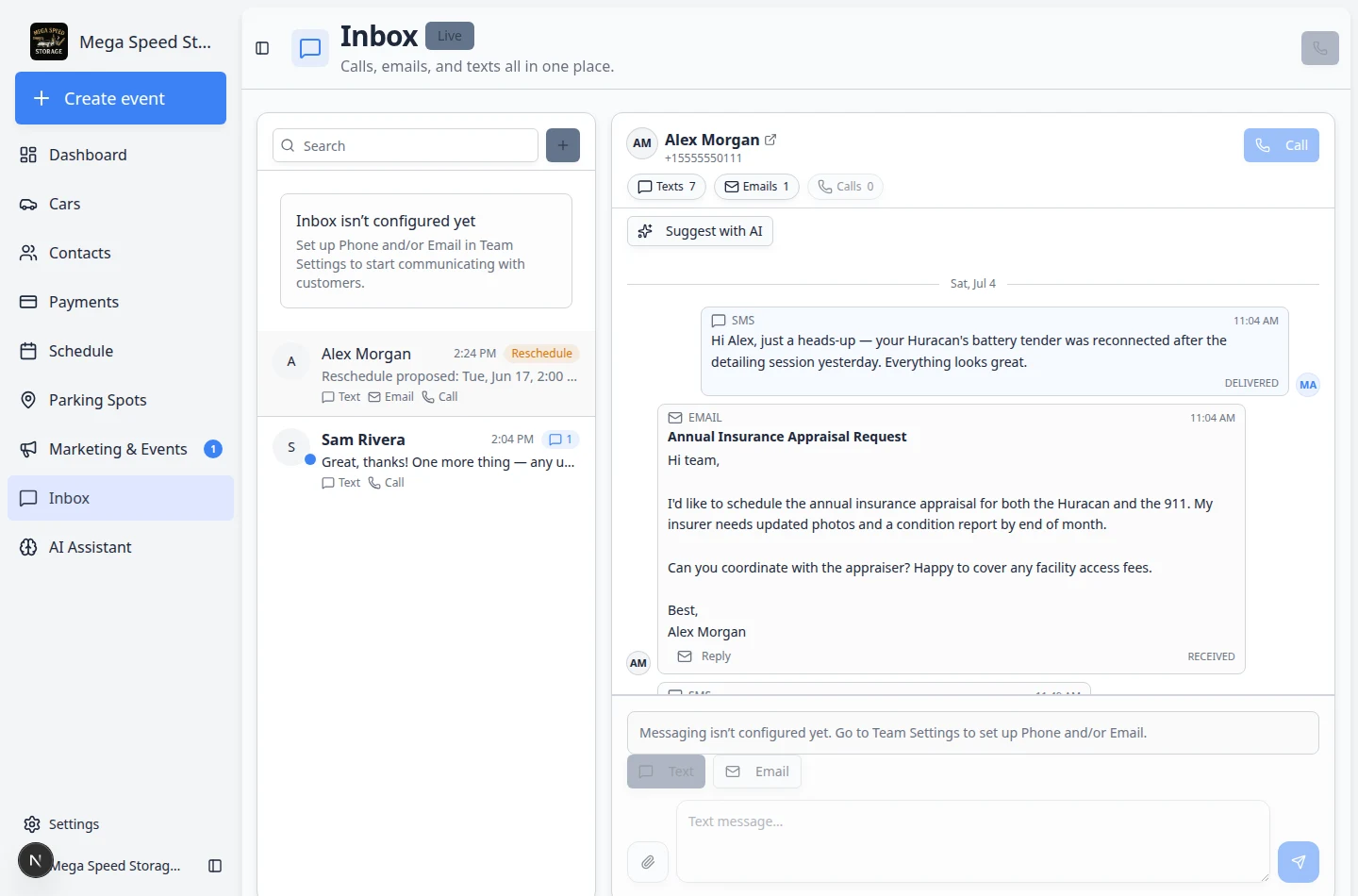Screen dimensions: 1358x896
Task: Click the Mega Speed St... workspace title
Action: 145,41
